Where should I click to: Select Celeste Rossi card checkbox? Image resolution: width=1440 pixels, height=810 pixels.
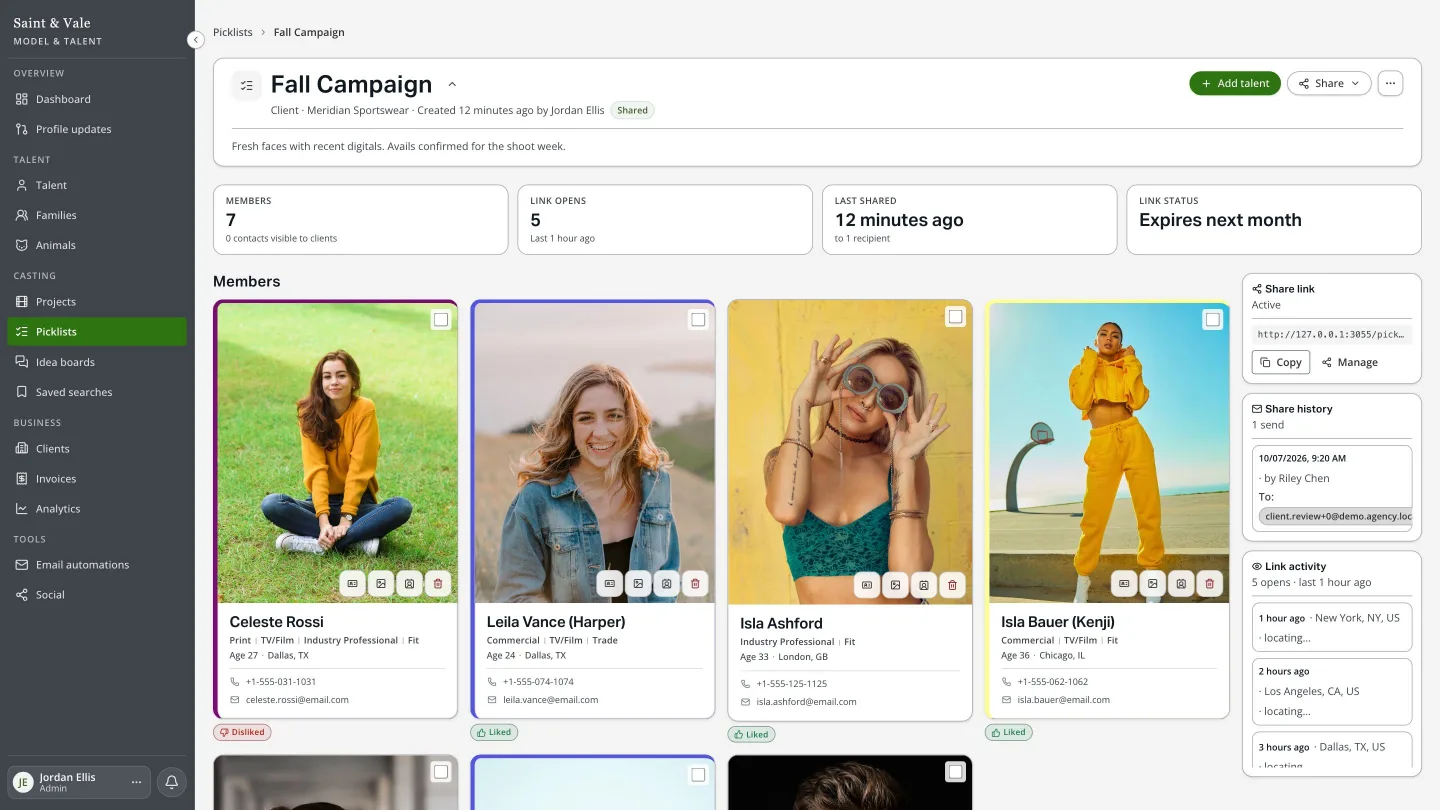[x=441, y=320]
